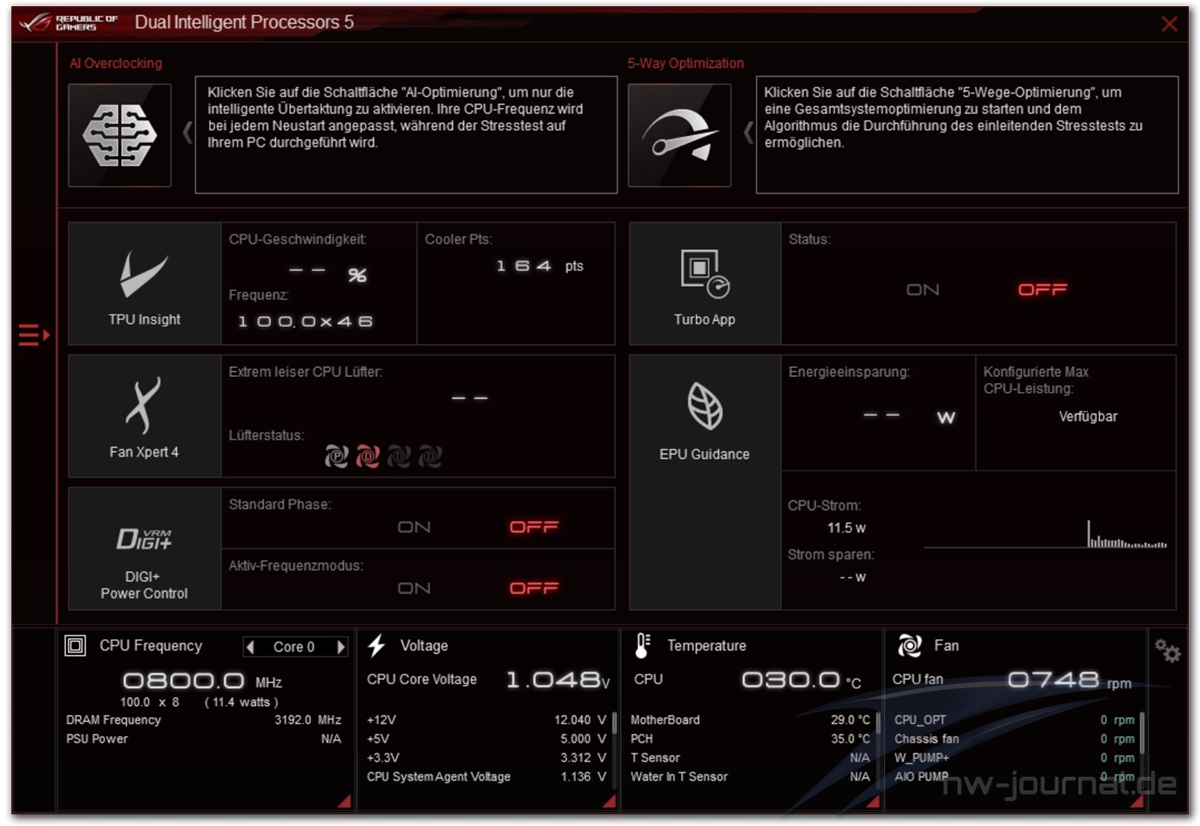Image resolution: width=1200 pixels, height=826 pixels.
Task: Click the third fan status icon
Action: pos(399,457)
